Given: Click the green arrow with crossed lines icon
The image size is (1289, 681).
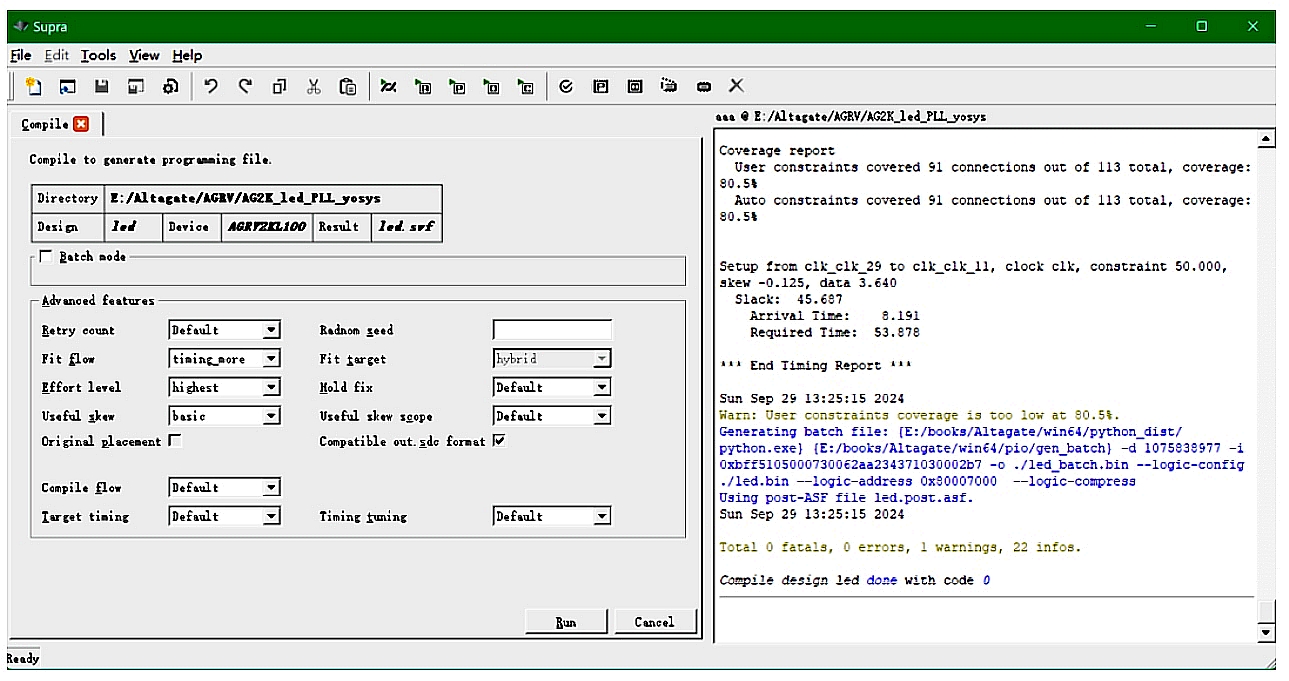Looking at the screenshot, I should (x=388, y=87).
